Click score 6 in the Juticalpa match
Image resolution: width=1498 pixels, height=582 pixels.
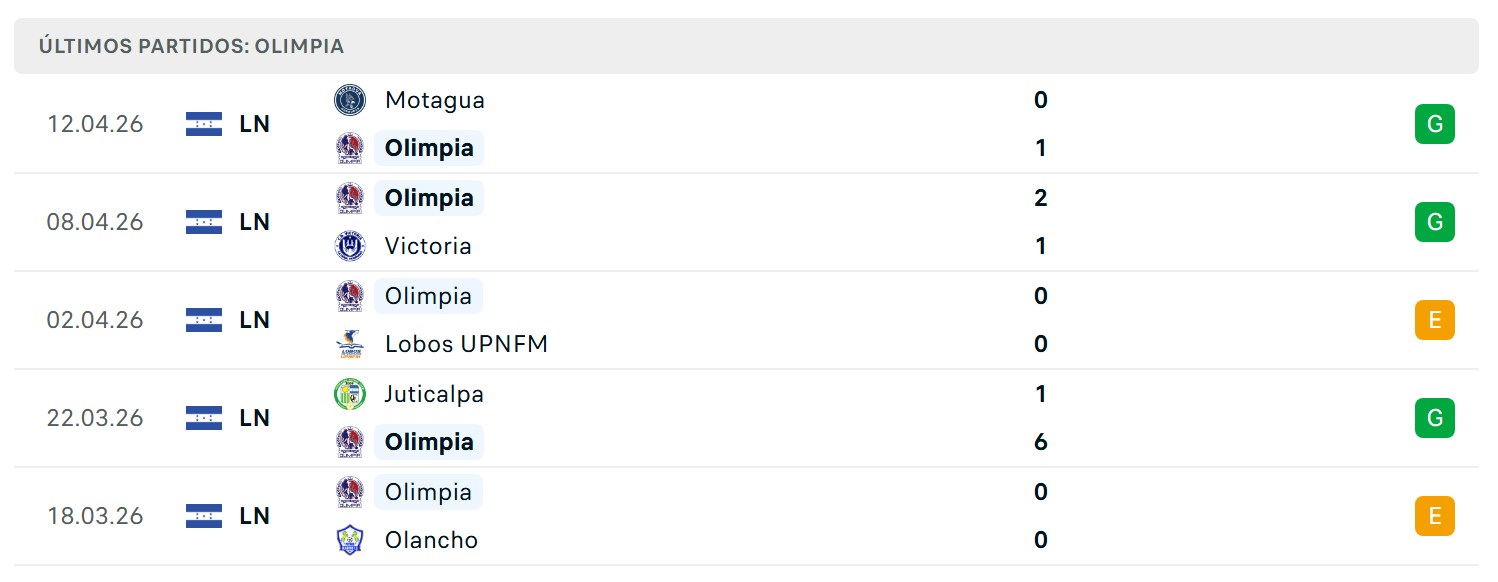(x=1041, y=442)
